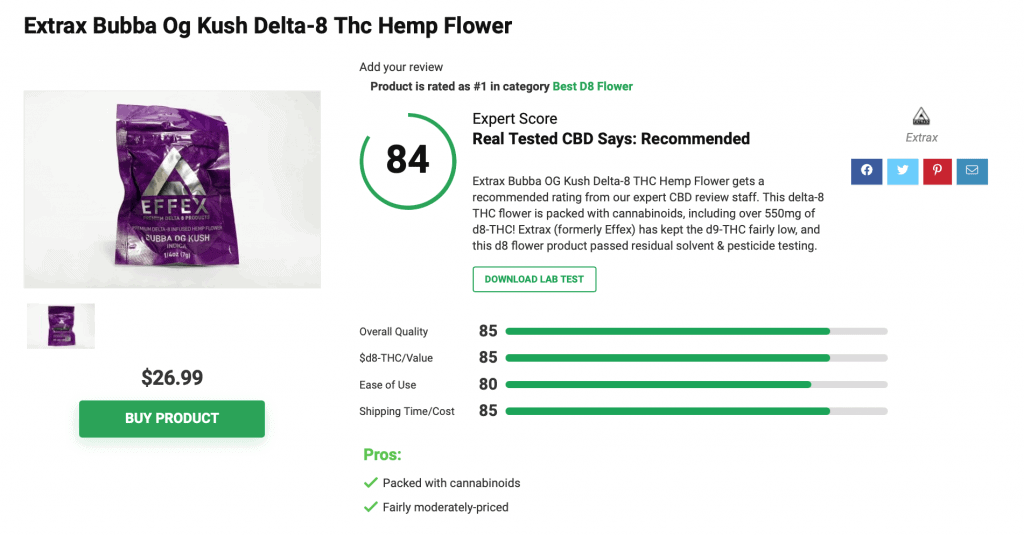1024x535 pixels.
Task: Open the Best D8 Flower category
Action: [x=592, y=86]
